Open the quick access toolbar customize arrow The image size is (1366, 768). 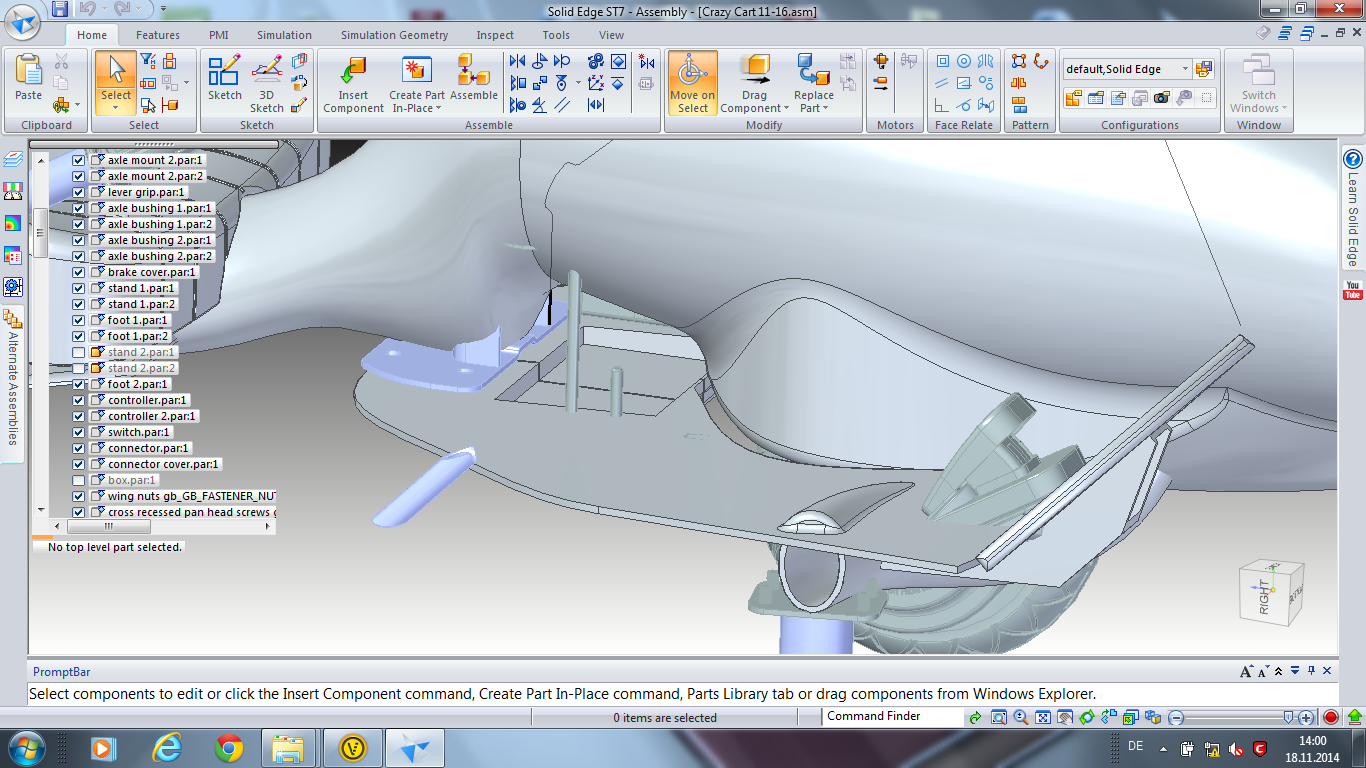pyautogui.click(x=164, y=11)
